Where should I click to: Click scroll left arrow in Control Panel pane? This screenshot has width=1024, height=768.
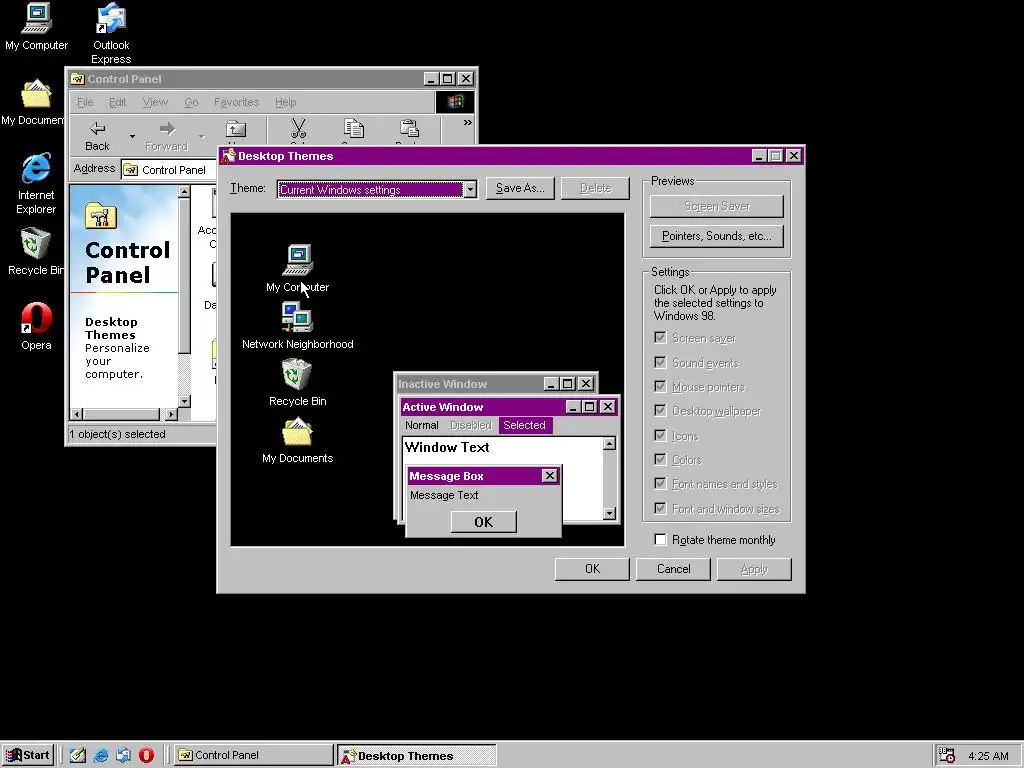[76, 415]
